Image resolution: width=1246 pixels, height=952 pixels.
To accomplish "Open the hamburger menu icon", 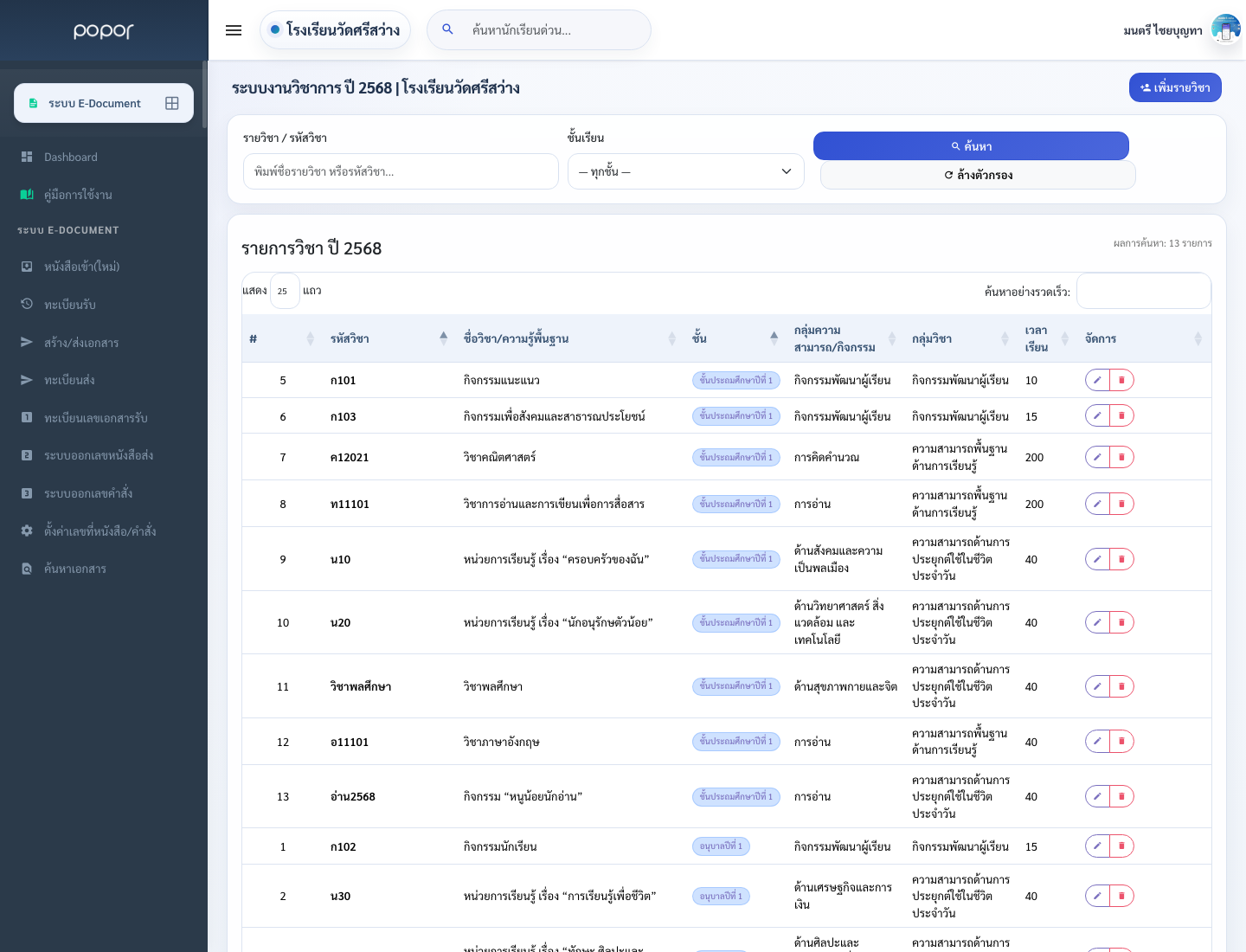I will [234, 30].
